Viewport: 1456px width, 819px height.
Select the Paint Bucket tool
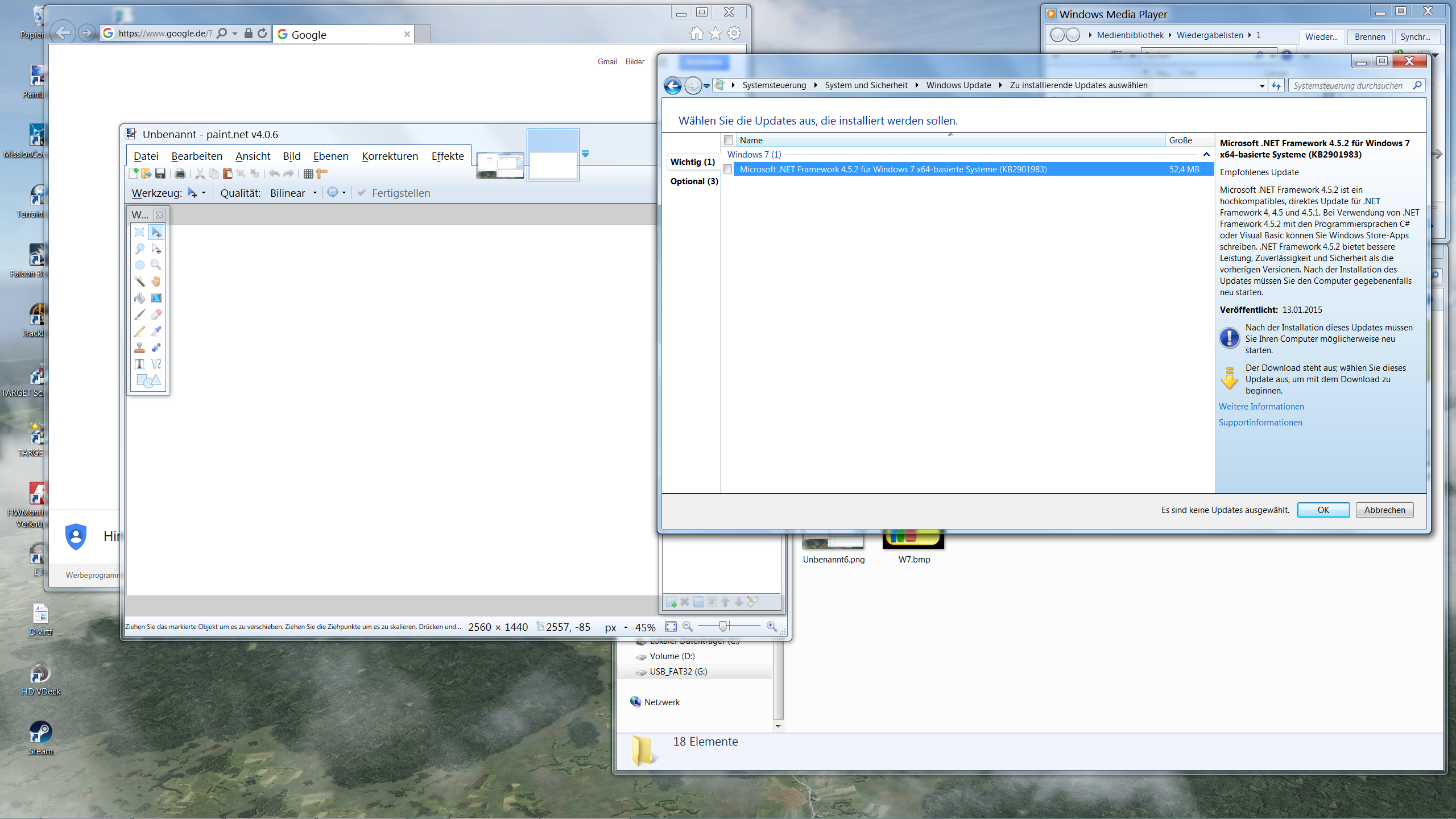140,298
